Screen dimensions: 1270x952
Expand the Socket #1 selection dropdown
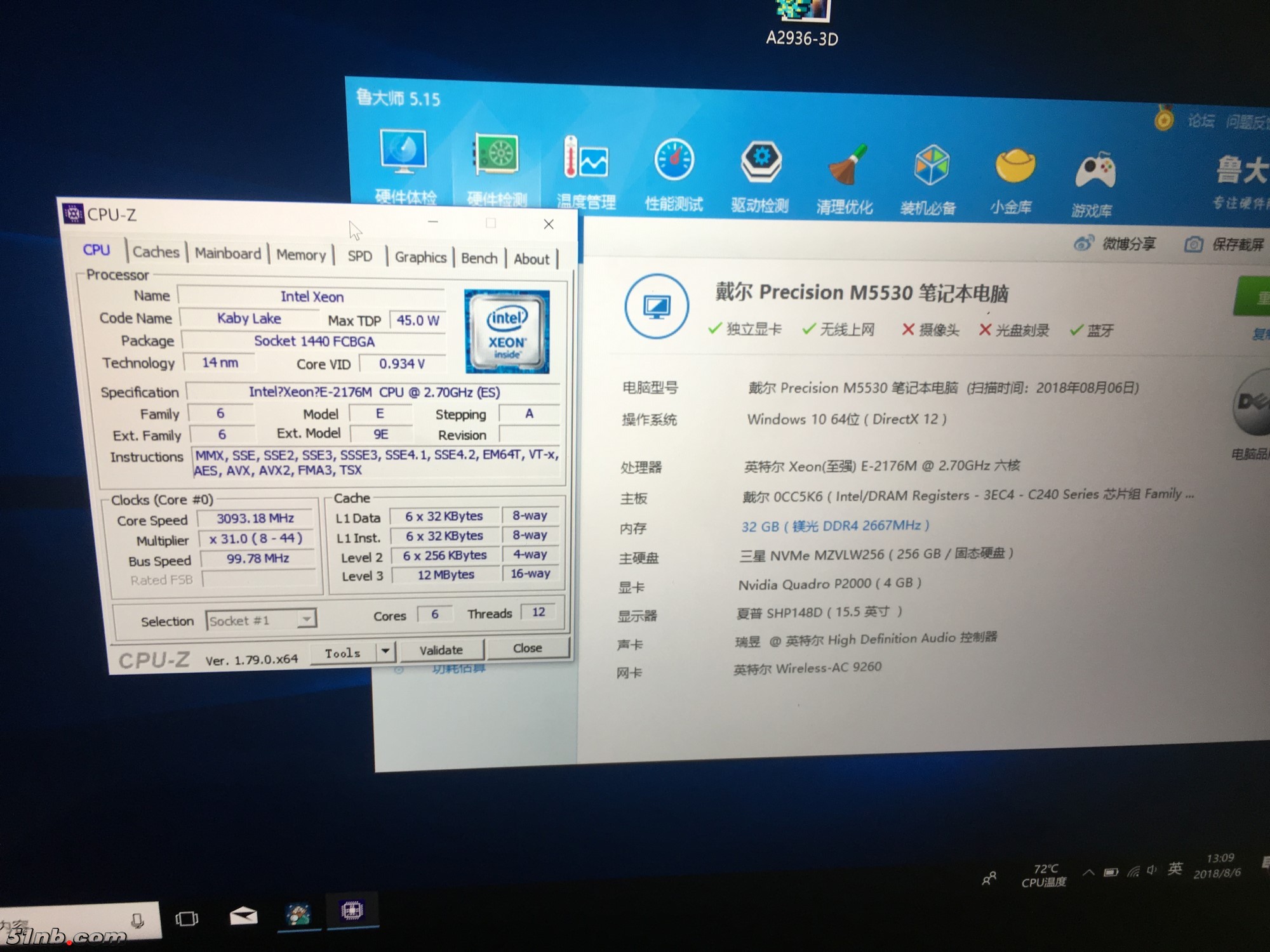click(307, 619)
